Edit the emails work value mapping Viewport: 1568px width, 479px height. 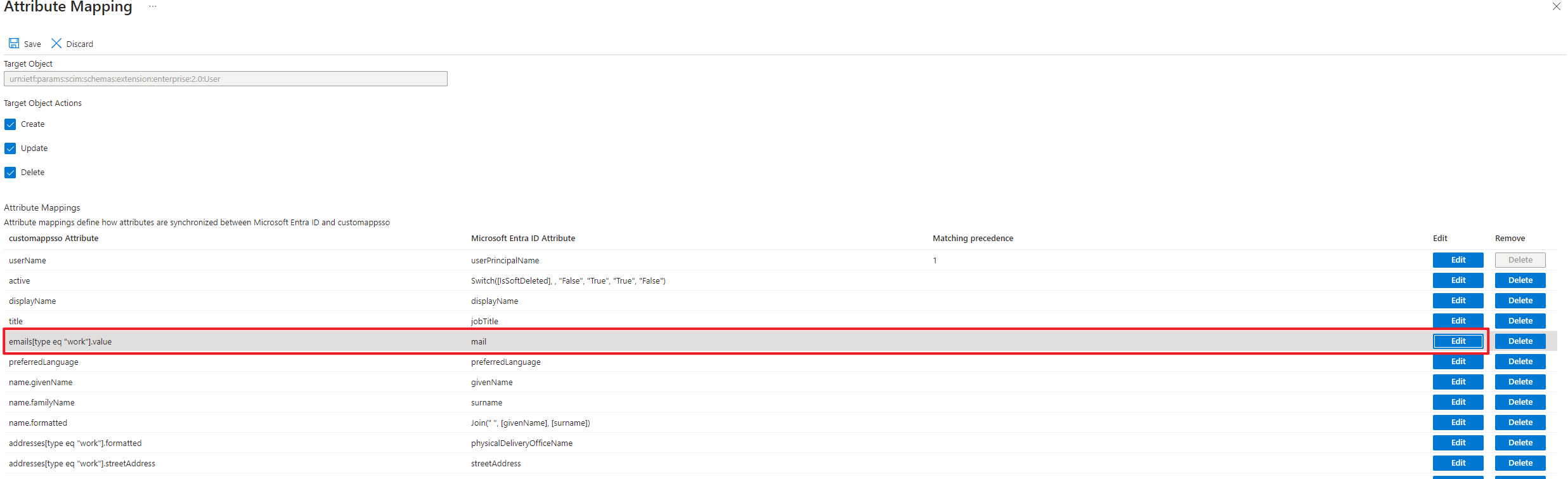(1458, 341)
